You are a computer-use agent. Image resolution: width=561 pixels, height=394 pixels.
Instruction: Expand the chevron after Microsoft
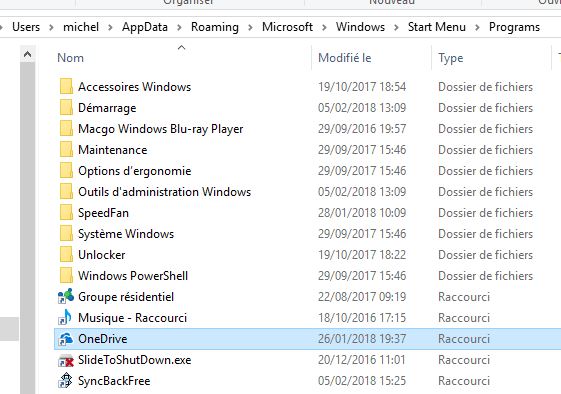(324, 27)
